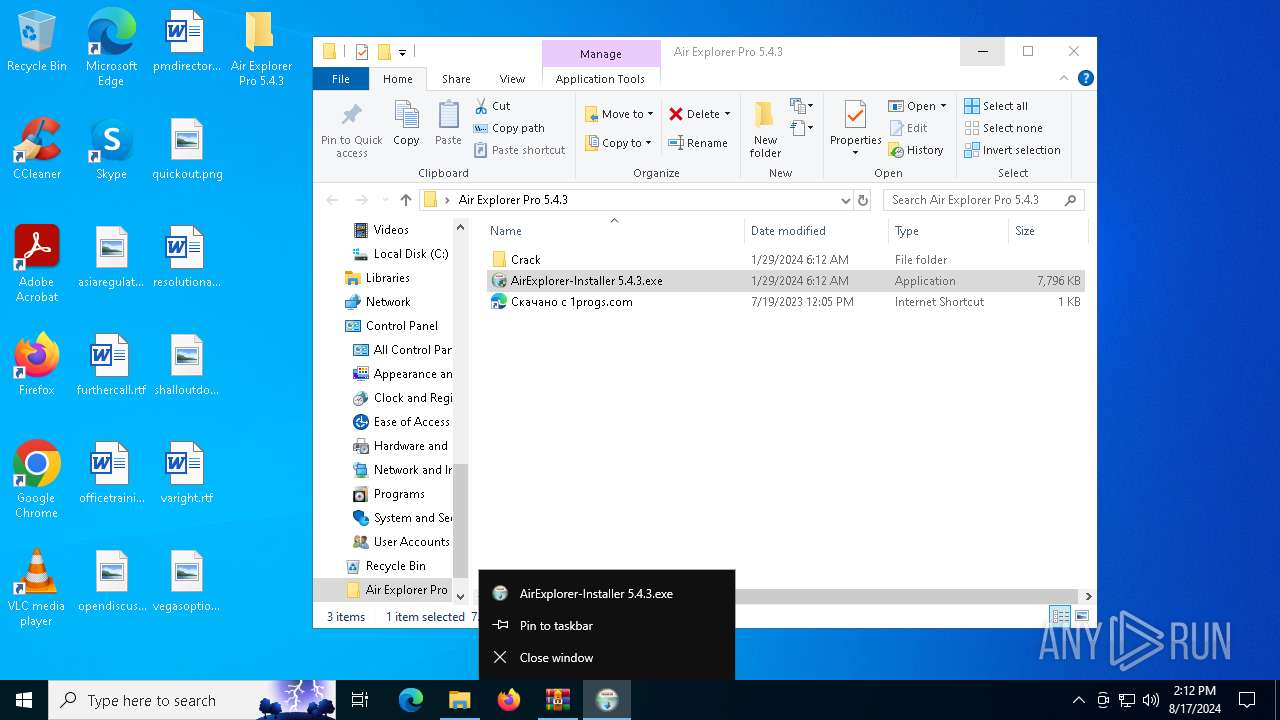The height and width of the screenshot is (720, 1280).
Task: Select the Cut command
Action: click(492, 106)
